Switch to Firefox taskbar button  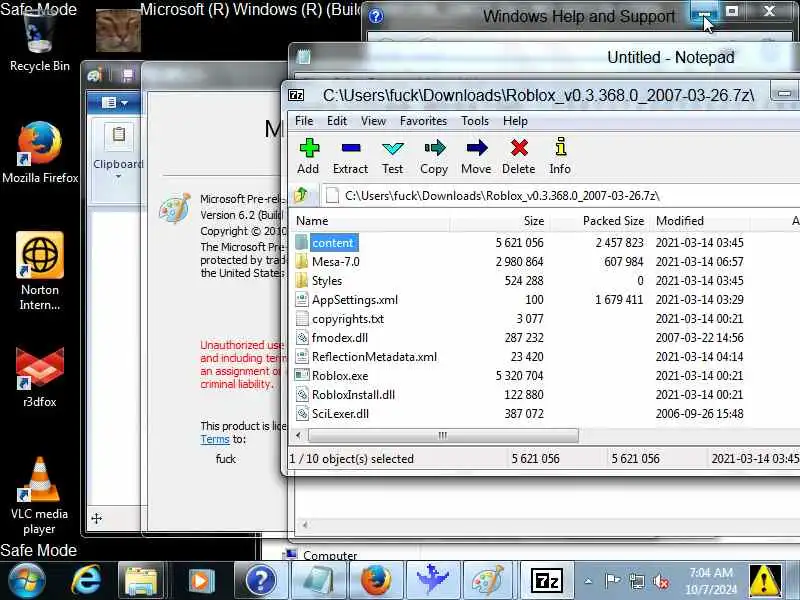click(376, 580)
